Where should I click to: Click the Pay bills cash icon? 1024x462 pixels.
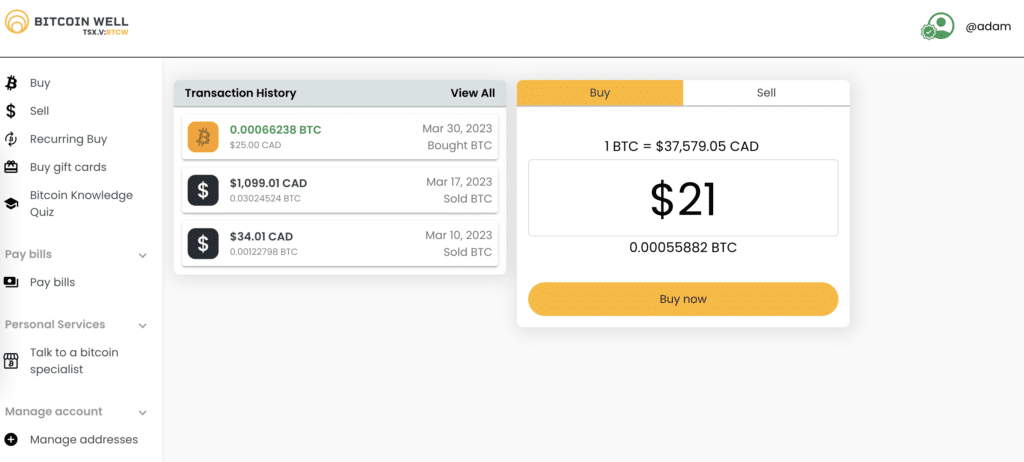11,282
